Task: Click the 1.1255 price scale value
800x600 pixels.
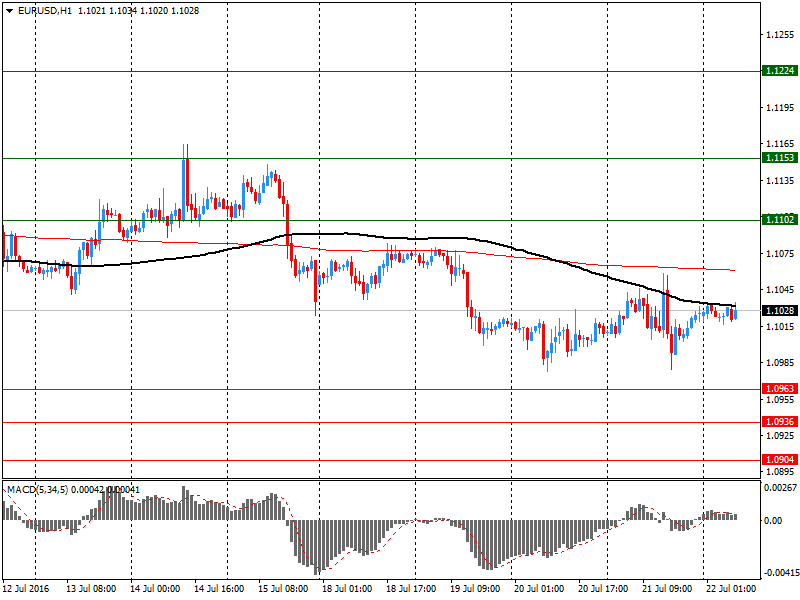Action: (780, 35)
